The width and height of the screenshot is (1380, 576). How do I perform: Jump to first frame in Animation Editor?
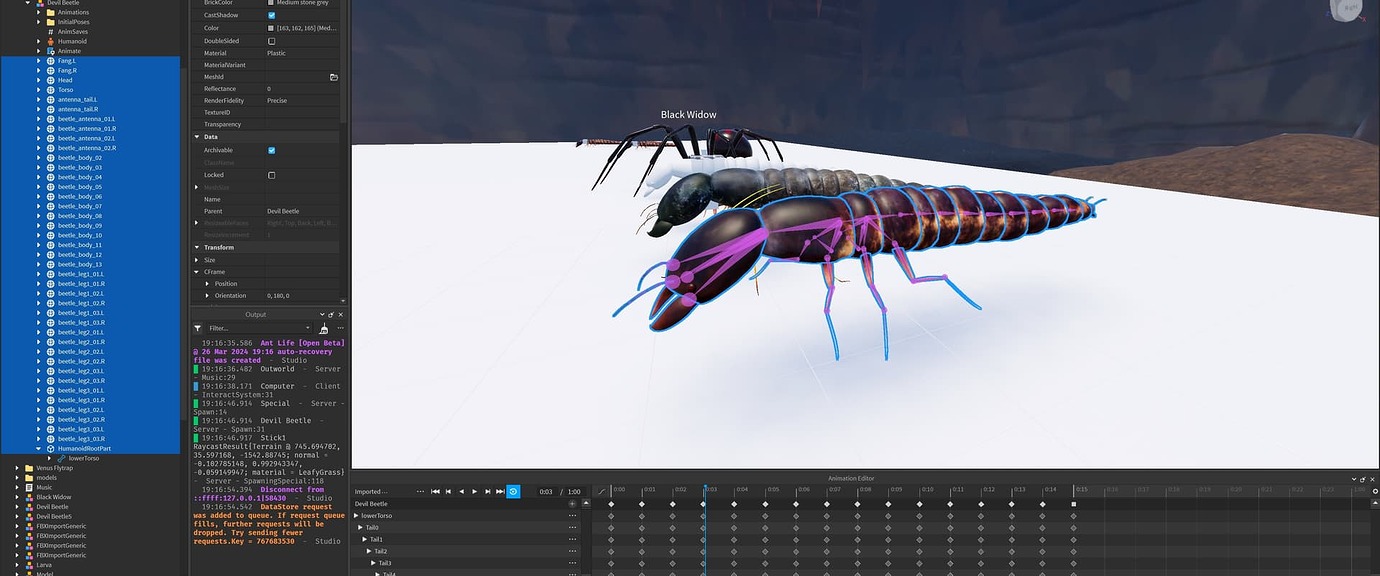coord(435,491)
